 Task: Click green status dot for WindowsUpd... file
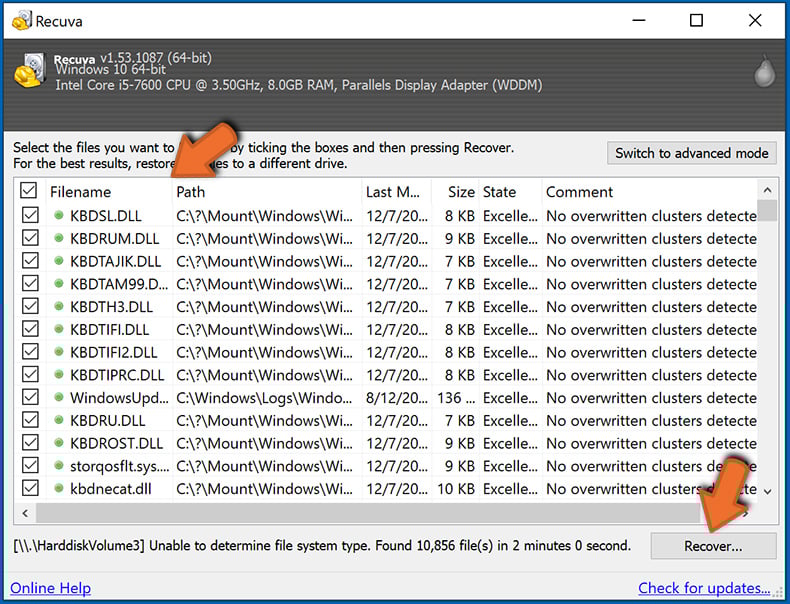coord(59,398)
